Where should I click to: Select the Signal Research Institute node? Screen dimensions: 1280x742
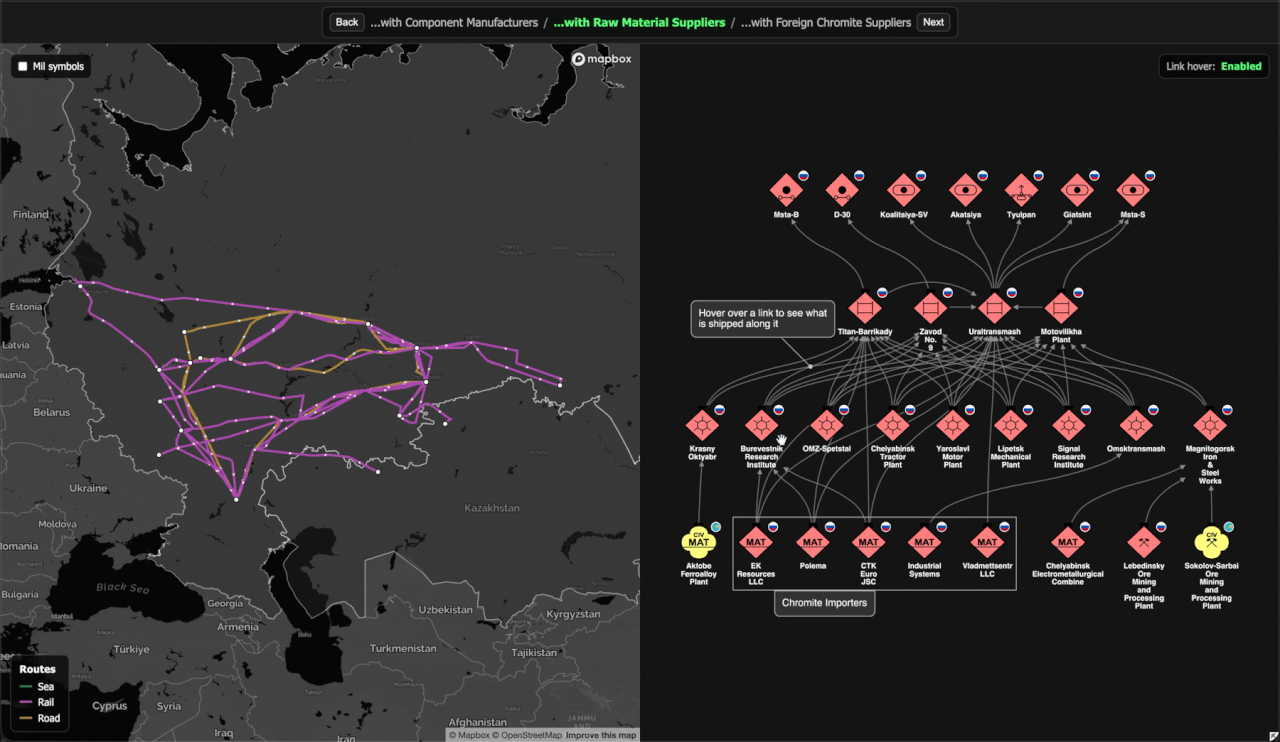[x=1068, y=425]
